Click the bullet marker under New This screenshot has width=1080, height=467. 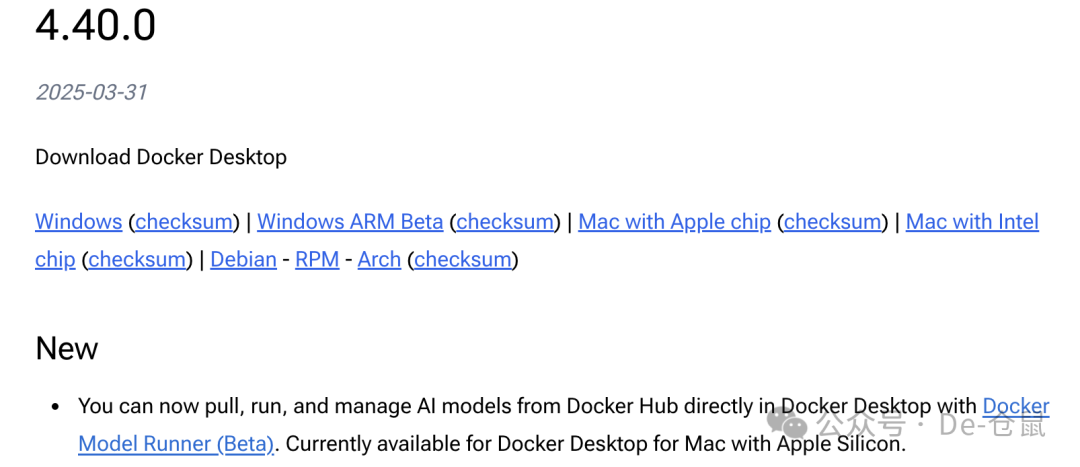point(55,407)
